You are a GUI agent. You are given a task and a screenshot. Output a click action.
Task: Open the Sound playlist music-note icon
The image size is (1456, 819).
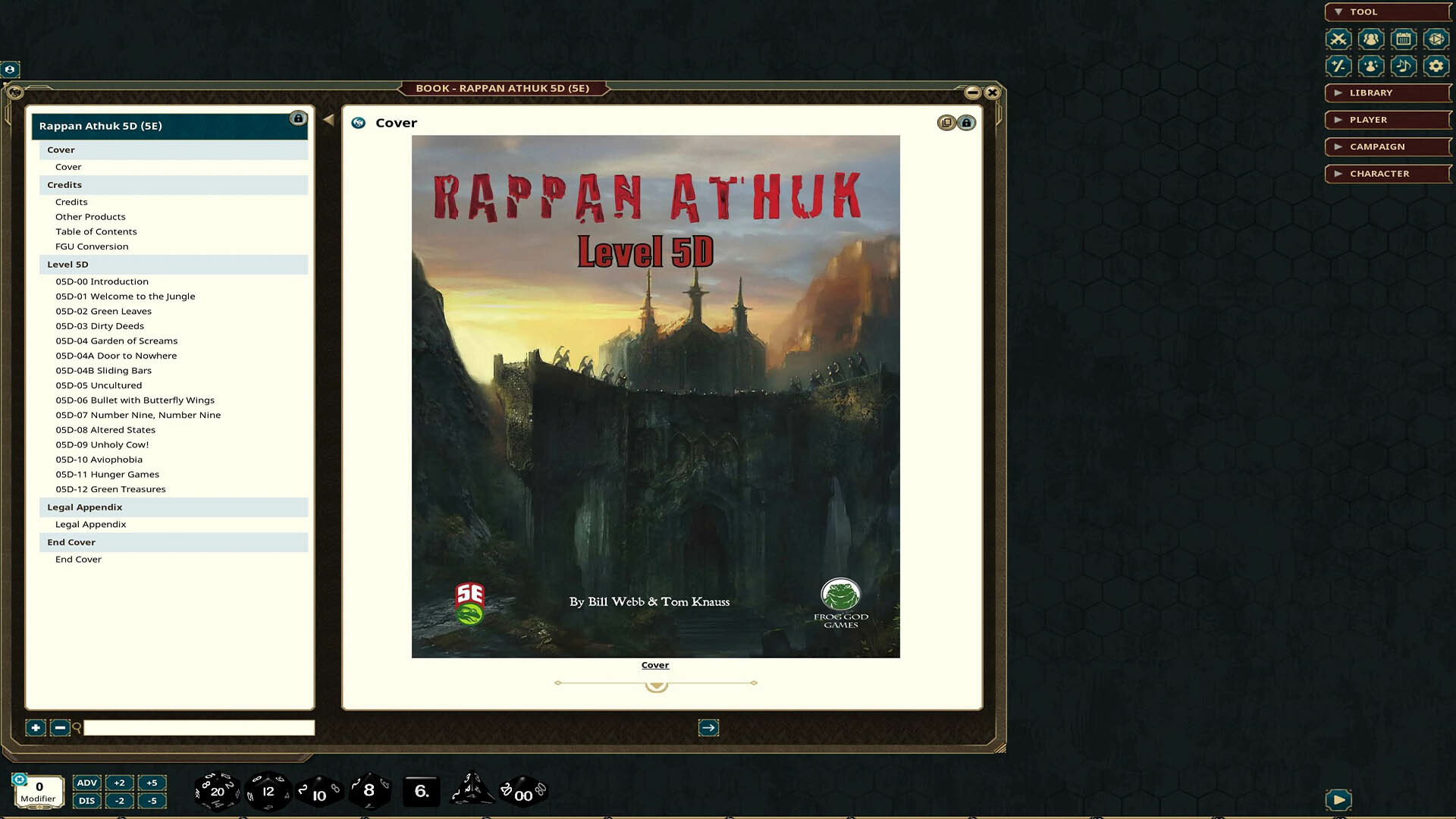[x=1404, y=66]
